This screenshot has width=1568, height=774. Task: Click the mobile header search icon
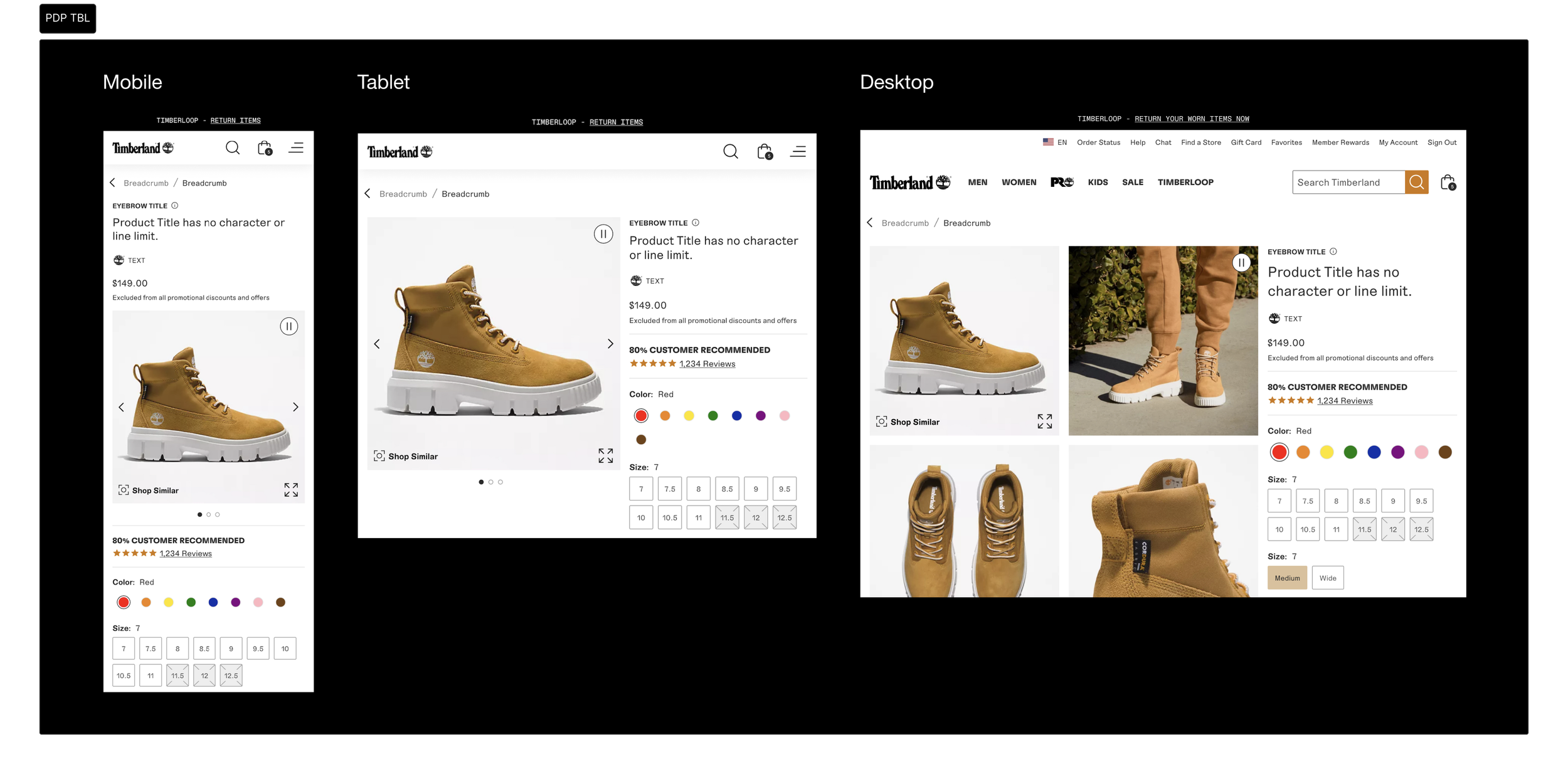pyautogui.click(x=233, y=148)
